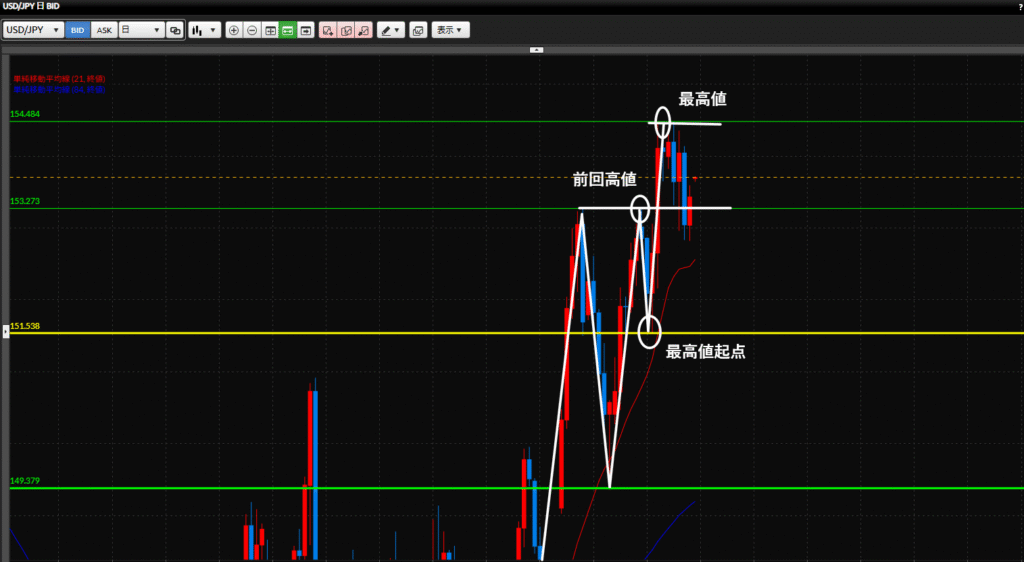The height and width of the screenshot is (562, 1024).
Task: Click the chart settings icon before 表示
Action: click(x=418, y=30)
